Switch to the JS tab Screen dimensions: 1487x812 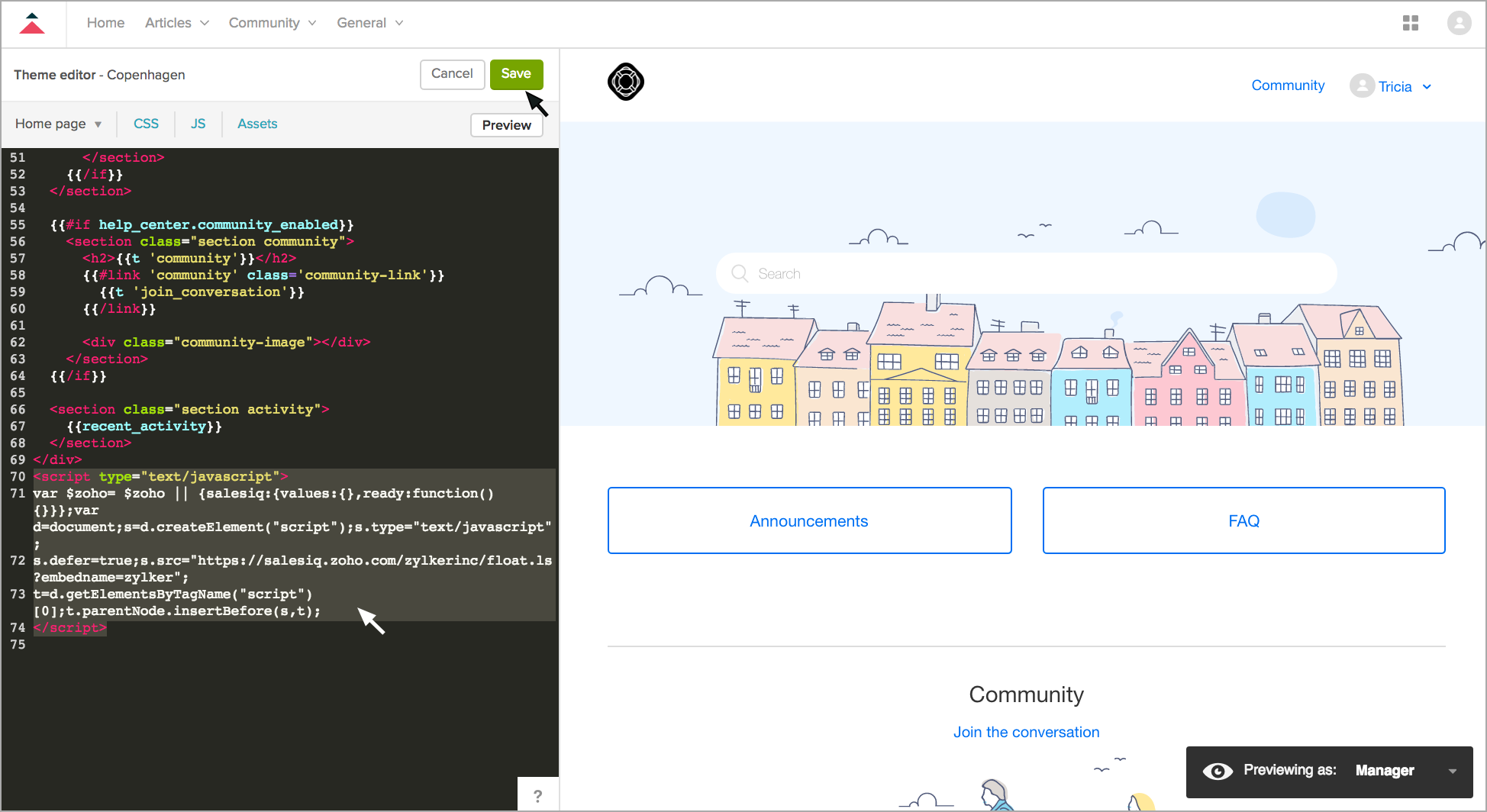click(198, 124)
